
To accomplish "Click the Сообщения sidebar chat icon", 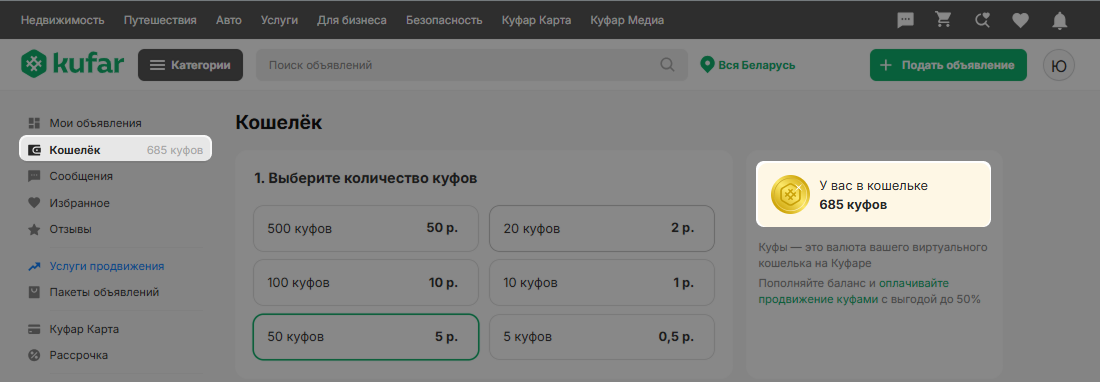I will click(x=34, y=177).
